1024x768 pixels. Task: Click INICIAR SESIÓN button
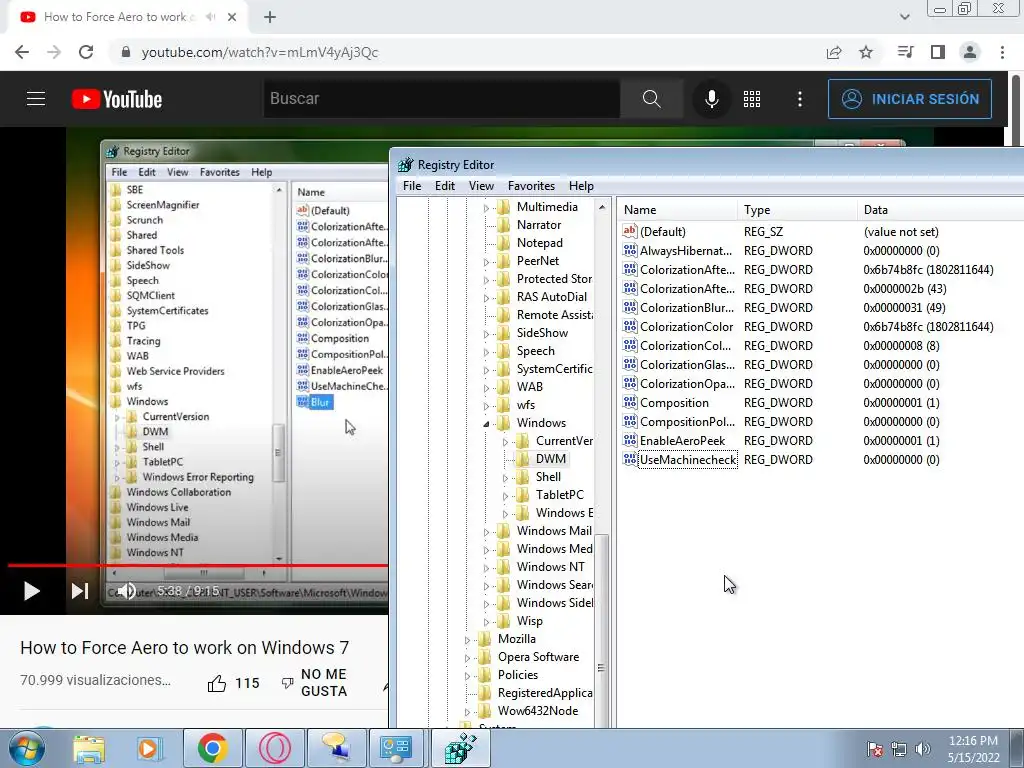point(910,99)
